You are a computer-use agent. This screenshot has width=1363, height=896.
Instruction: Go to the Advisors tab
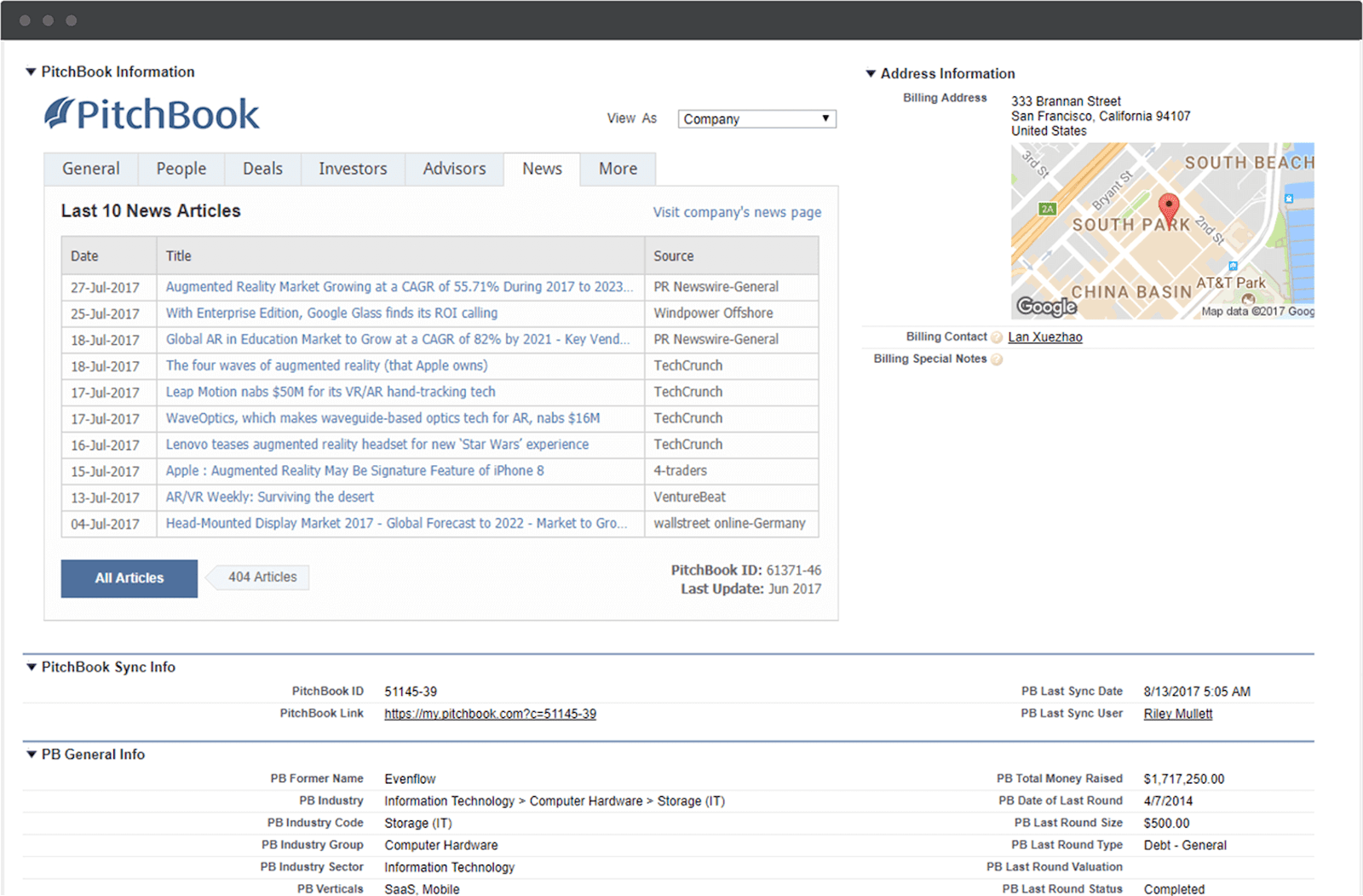click(454, 169)
